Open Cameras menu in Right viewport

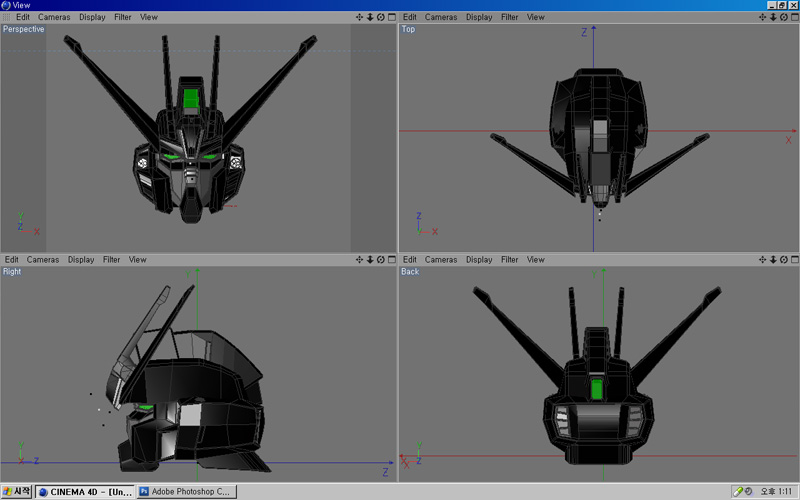pos(43,260)
